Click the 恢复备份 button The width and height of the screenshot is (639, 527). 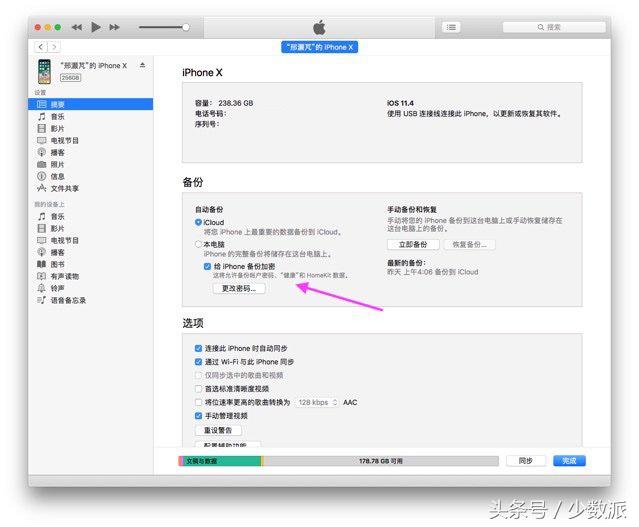click(x=469, y=245)
